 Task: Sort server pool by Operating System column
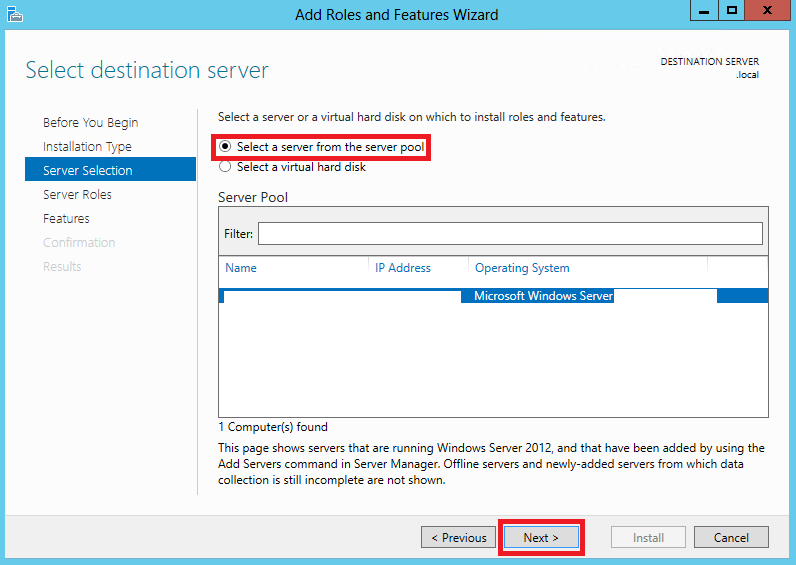click(522, 268)
